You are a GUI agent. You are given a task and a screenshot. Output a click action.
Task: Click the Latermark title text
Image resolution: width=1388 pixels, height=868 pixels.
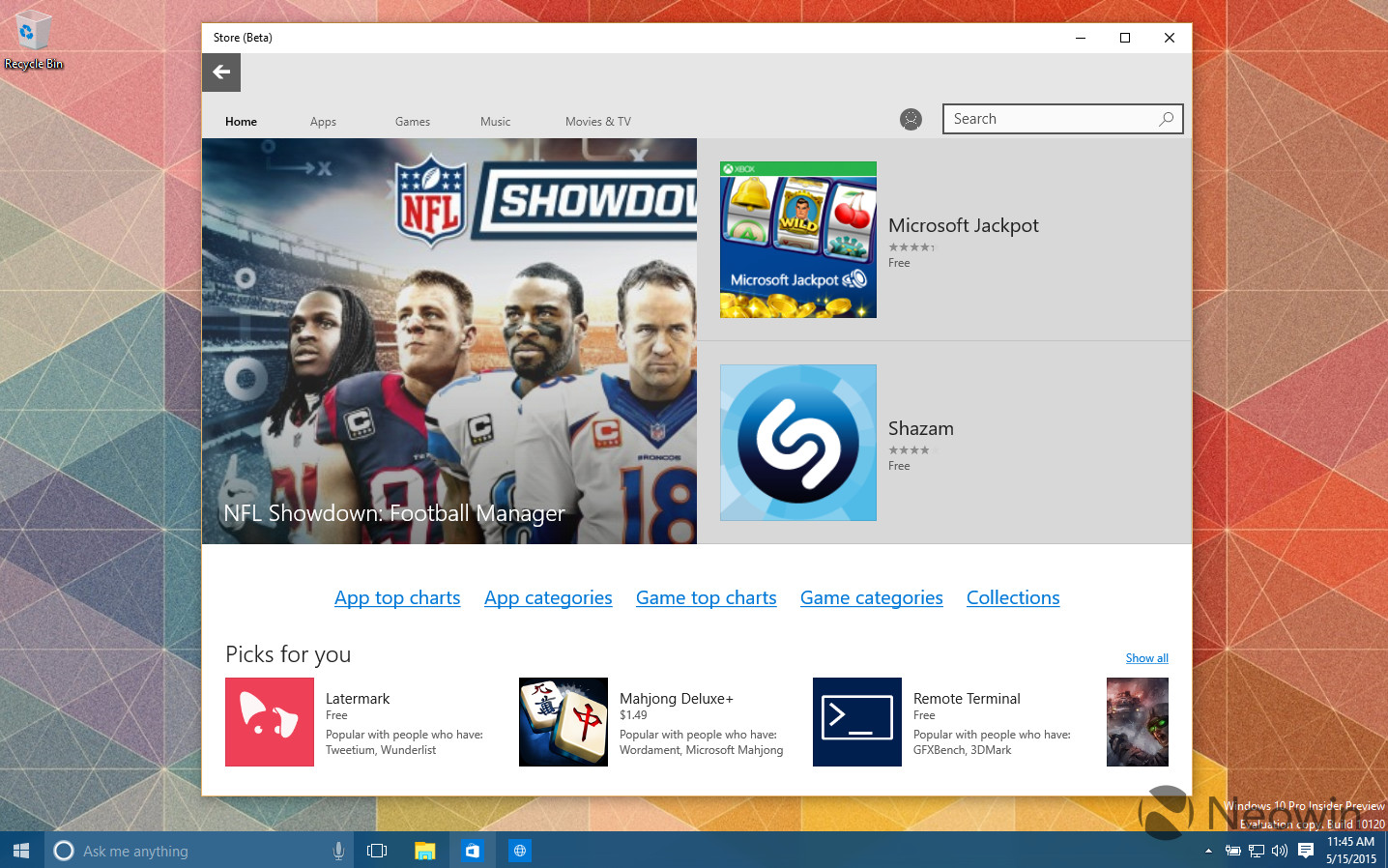coord(358,699)
